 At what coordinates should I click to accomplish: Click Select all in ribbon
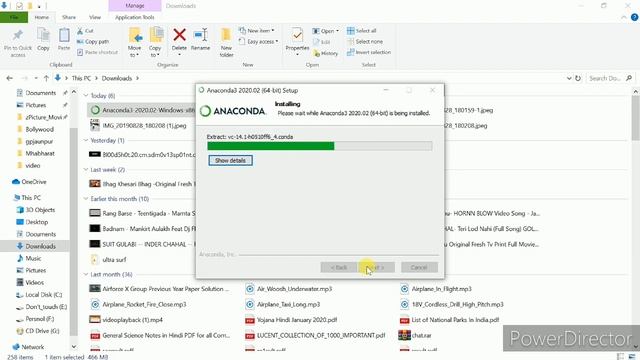(x=362, y=31)
